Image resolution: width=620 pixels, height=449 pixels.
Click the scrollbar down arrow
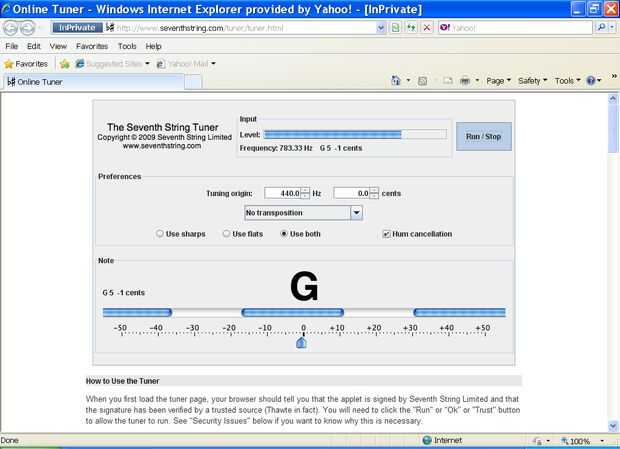pos(613,426)
